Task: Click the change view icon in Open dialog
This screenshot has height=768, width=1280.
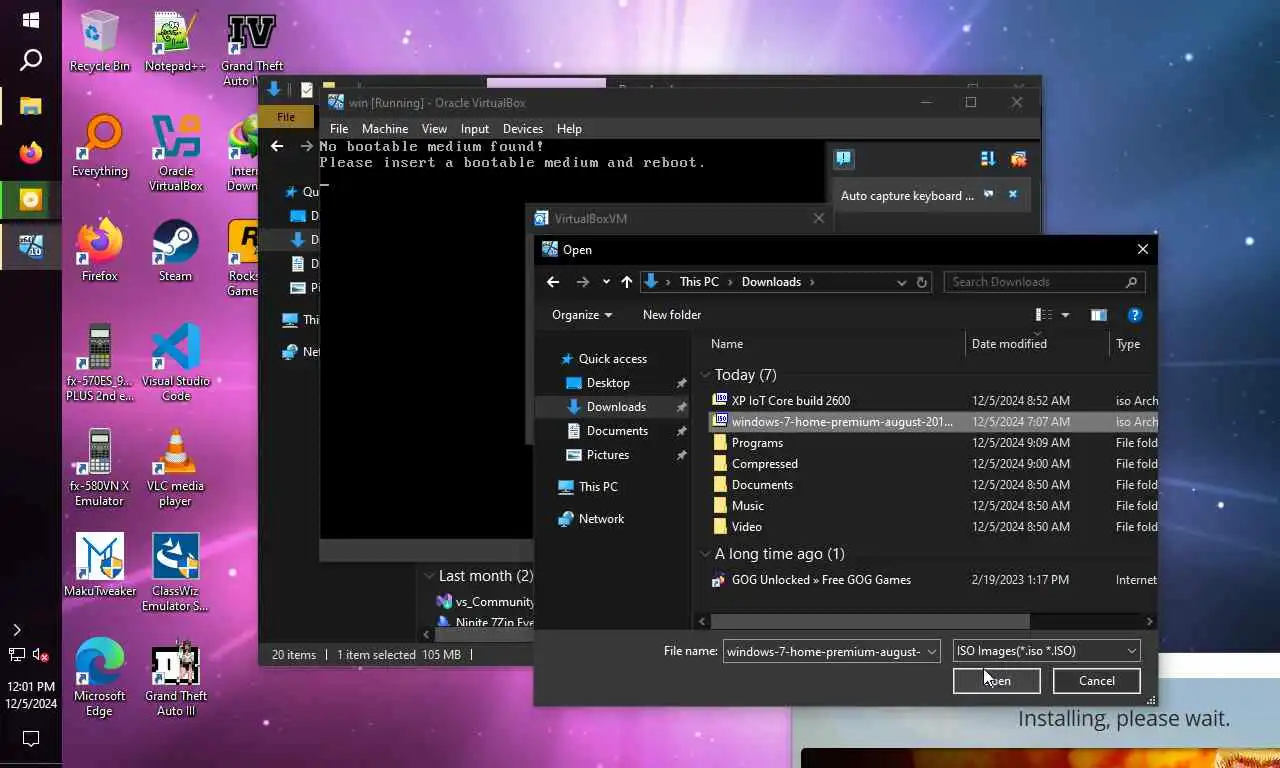Action: [1044, 315]
